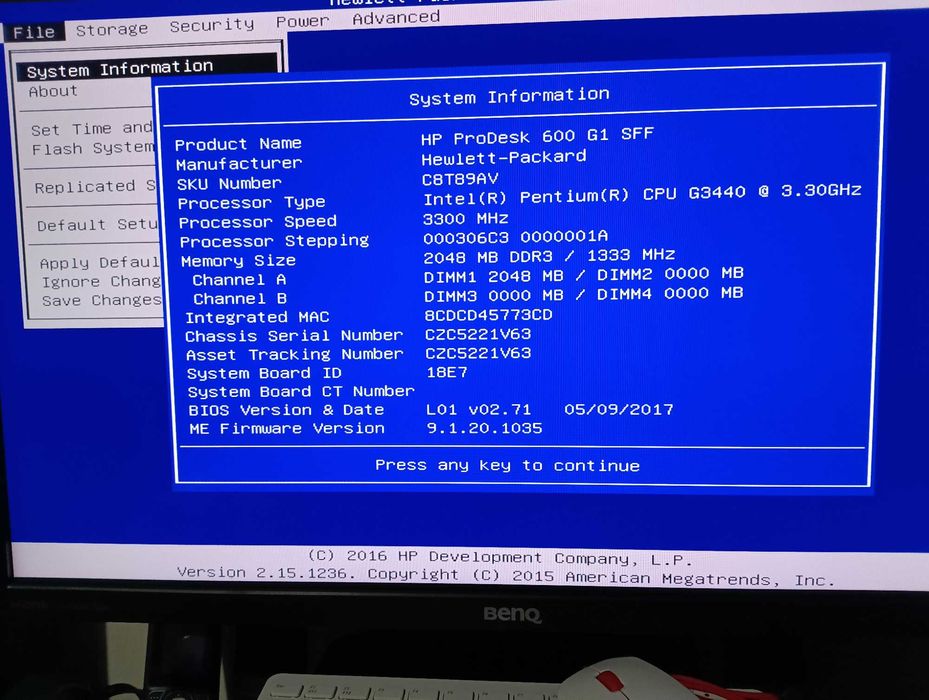Choose the Flash System ROM entry
Viewport: 929px width, 700px height.
[x=93, y=148]
